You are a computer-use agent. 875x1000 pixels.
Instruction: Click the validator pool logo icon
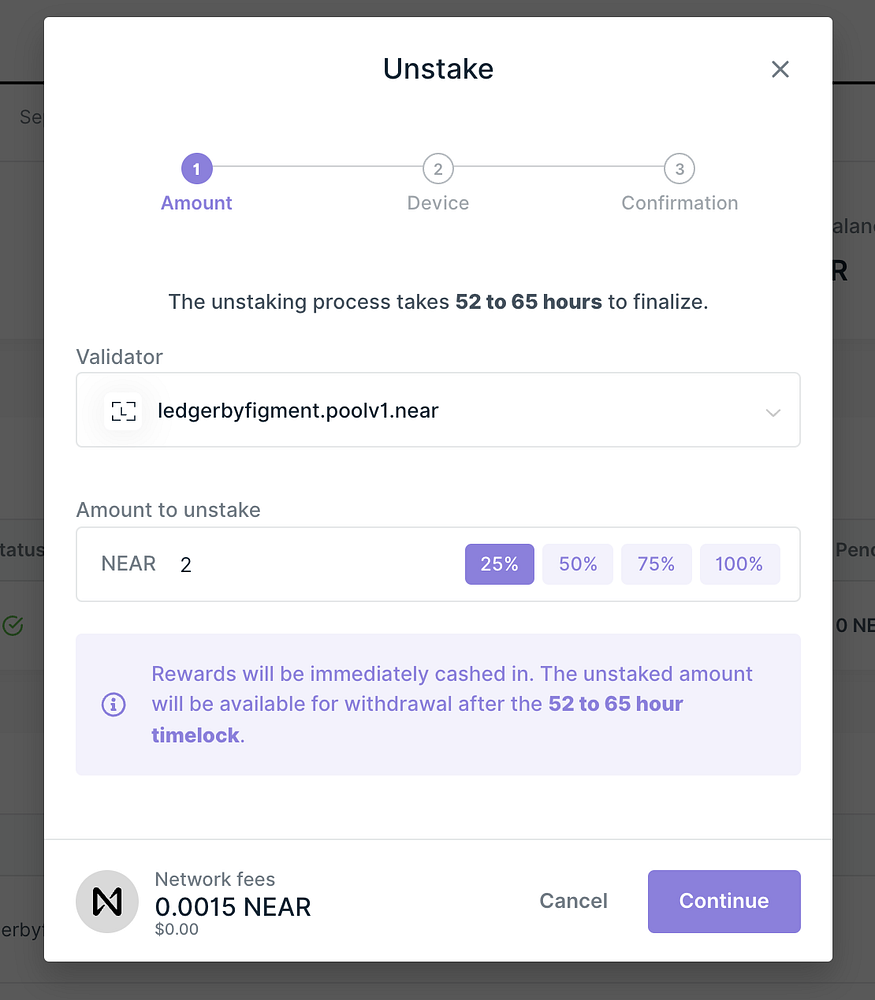[x=123, y=410]
